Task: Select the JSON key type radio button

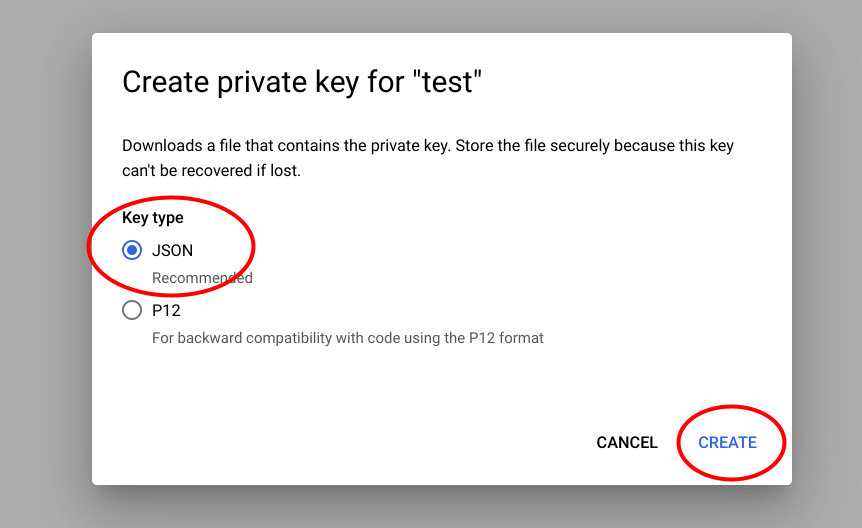Action: pyautogui.click(x=132, y=251)
